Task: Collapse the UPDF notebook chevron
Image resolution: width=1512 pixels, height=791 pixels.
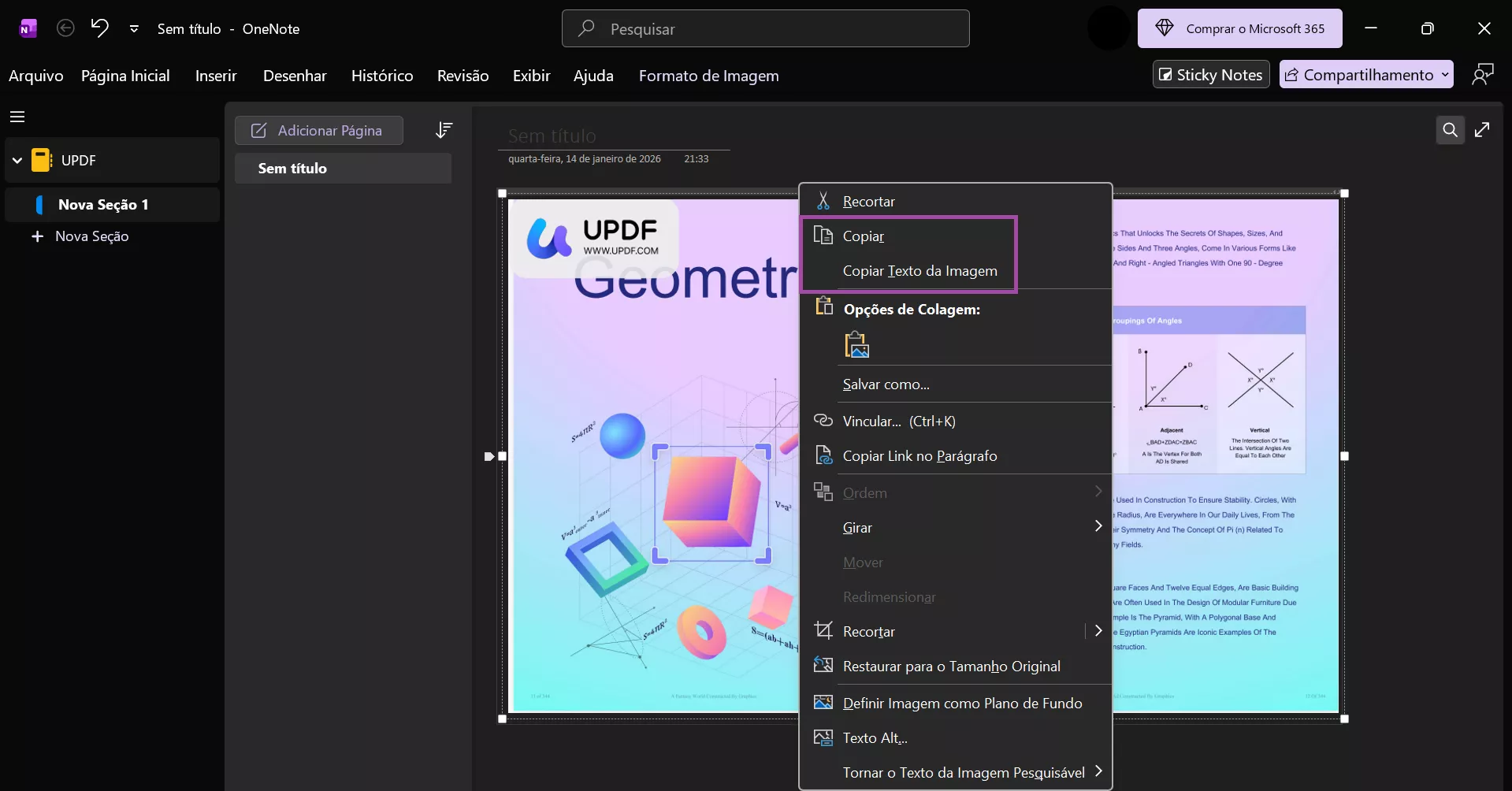Action: (x=16, y=160)
